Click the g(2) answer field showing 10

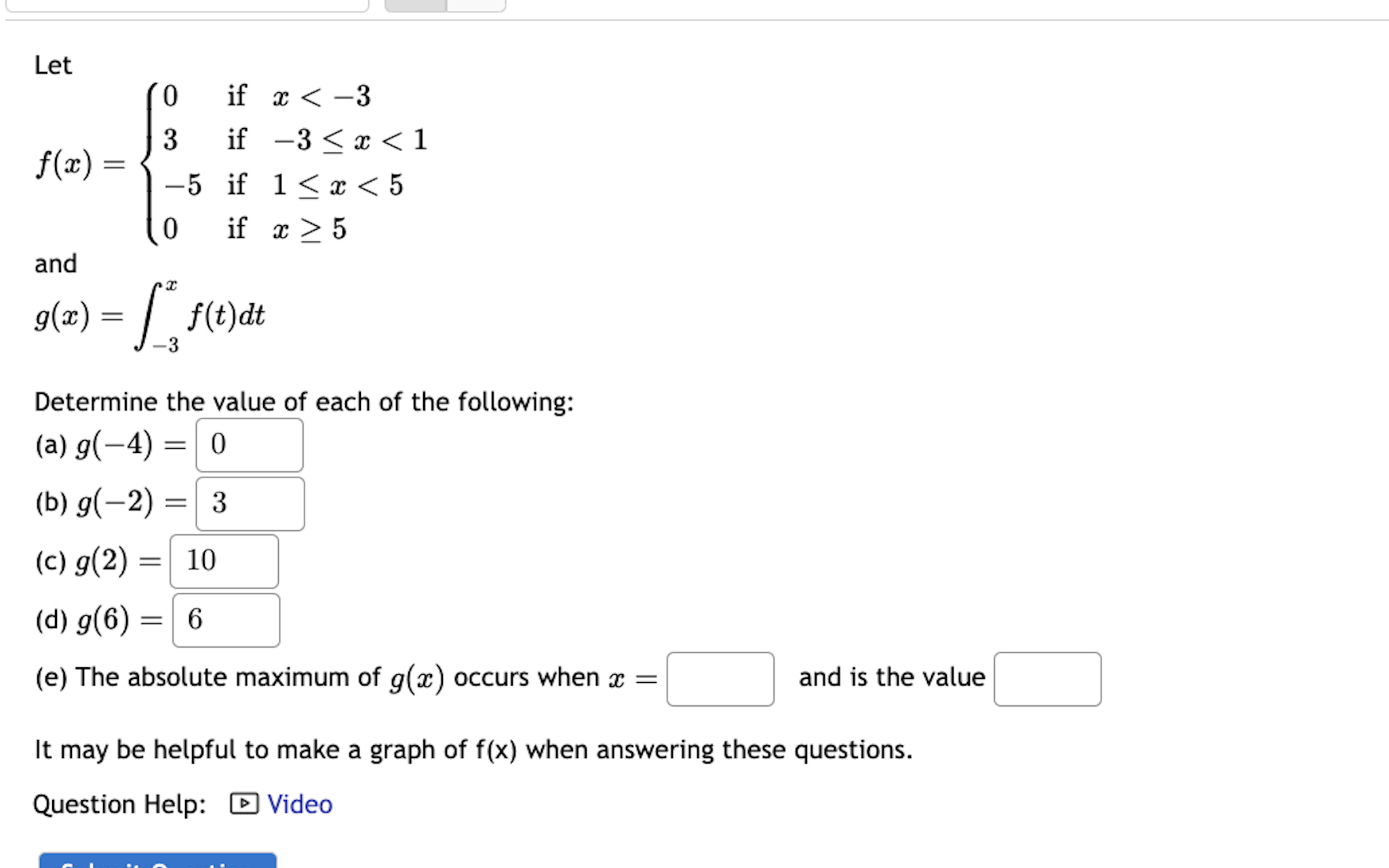click(x=224, y=561)
